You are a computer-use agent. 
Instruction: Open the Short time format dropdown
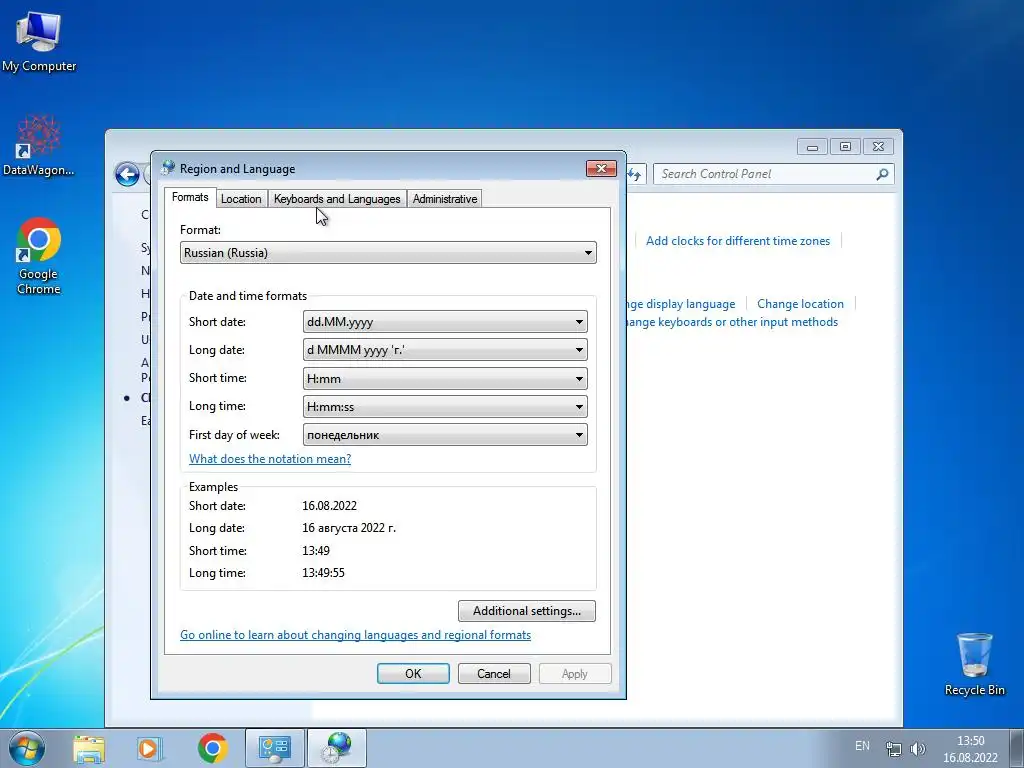tap(445, 379)
